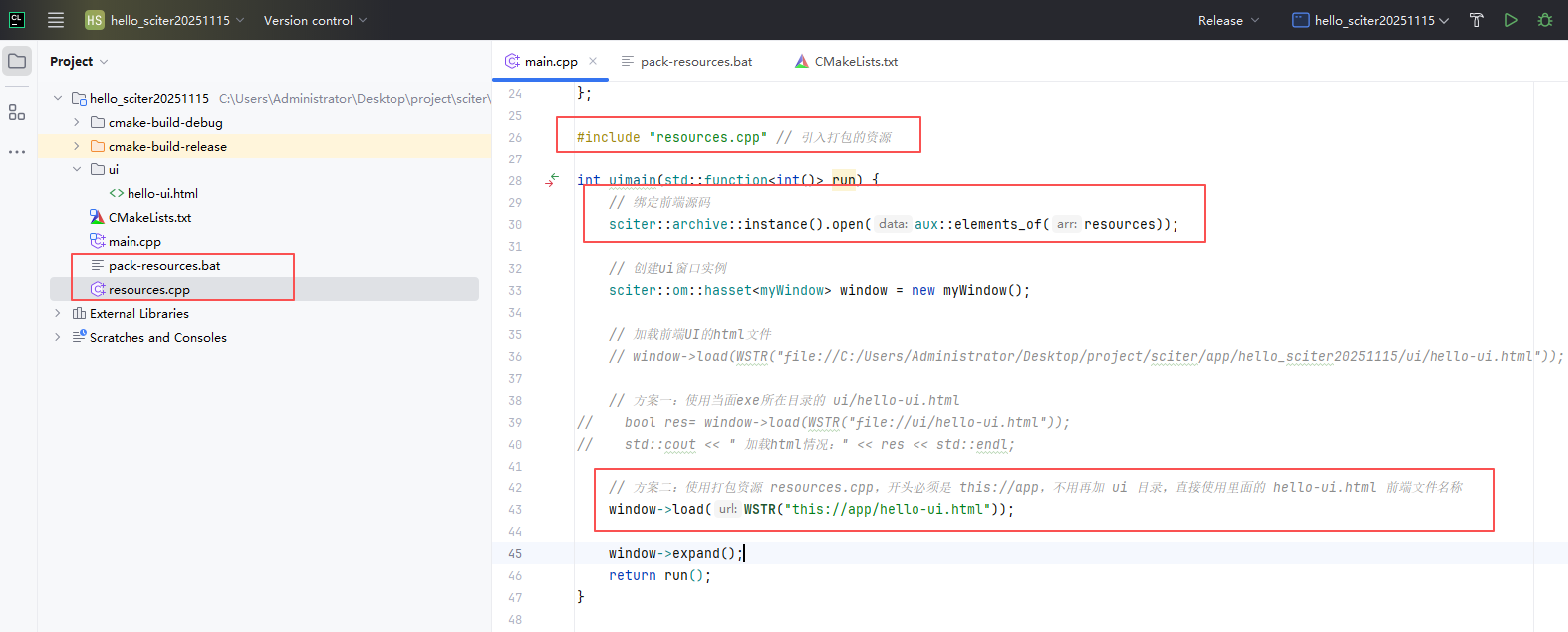Viewport: 1568px width, 632px height.
Task: Click the Build hammer icon
Action: coord(1477,20)
